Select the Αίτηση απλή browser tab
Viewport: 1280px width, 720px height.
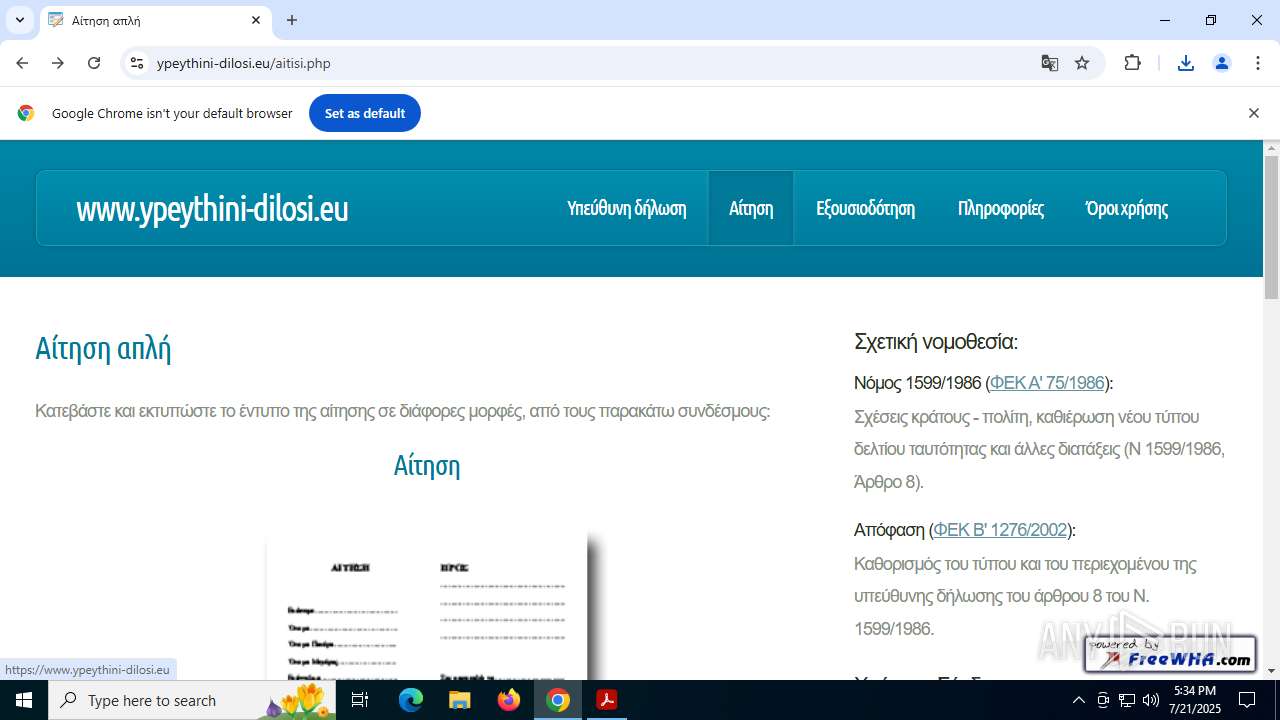click(155, 20)
